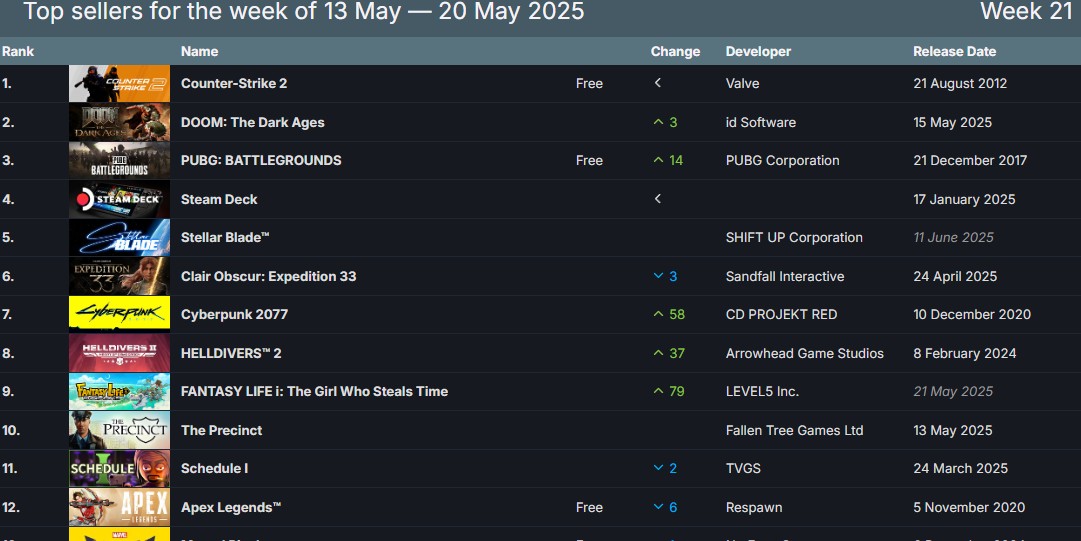This screenshot has height=541, width=1081.
Task: Sort the table by Name column
Action: click(x=199, y=51)
